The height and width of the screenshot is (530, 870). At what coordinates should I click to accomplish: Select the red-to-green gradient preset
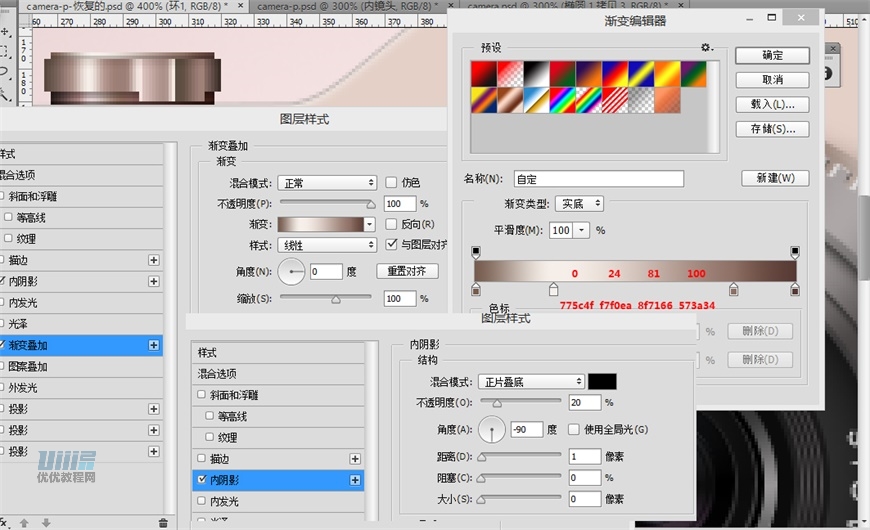click(x=563, y=74)
